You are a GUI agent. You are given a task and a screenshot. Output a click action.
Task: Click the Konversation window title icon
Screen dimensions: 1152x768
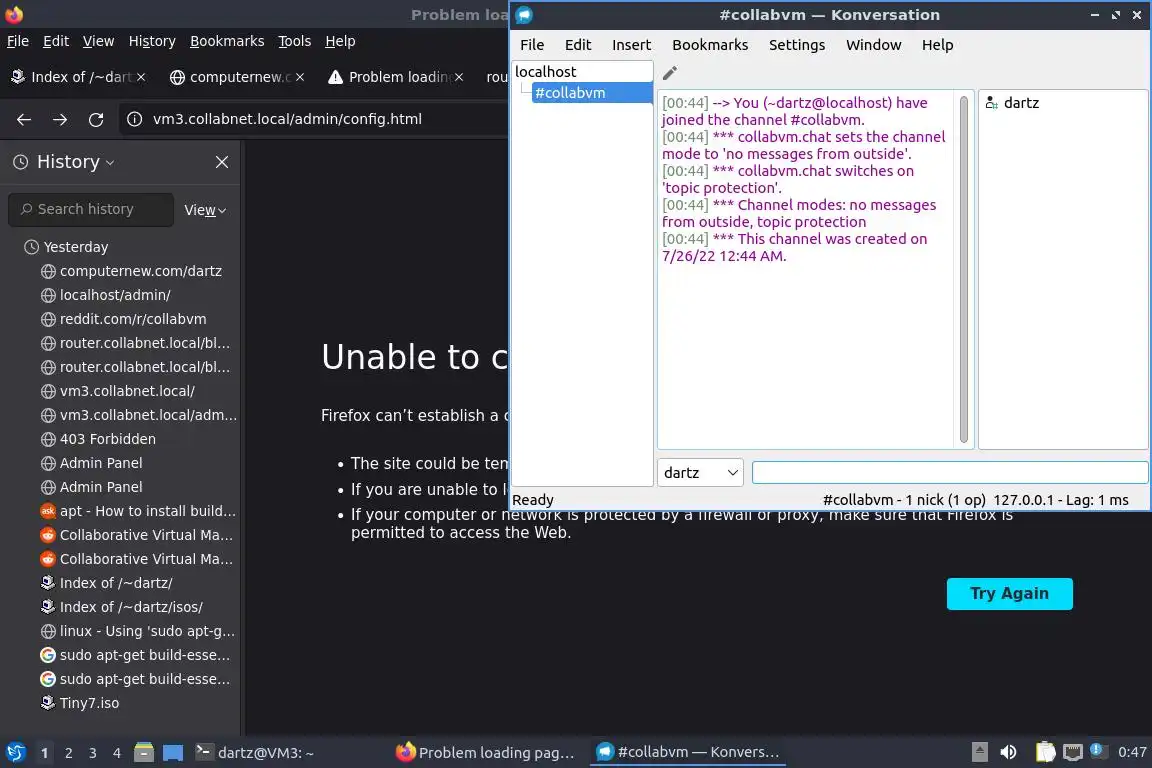pyautogui.click(x=524, y=15)
